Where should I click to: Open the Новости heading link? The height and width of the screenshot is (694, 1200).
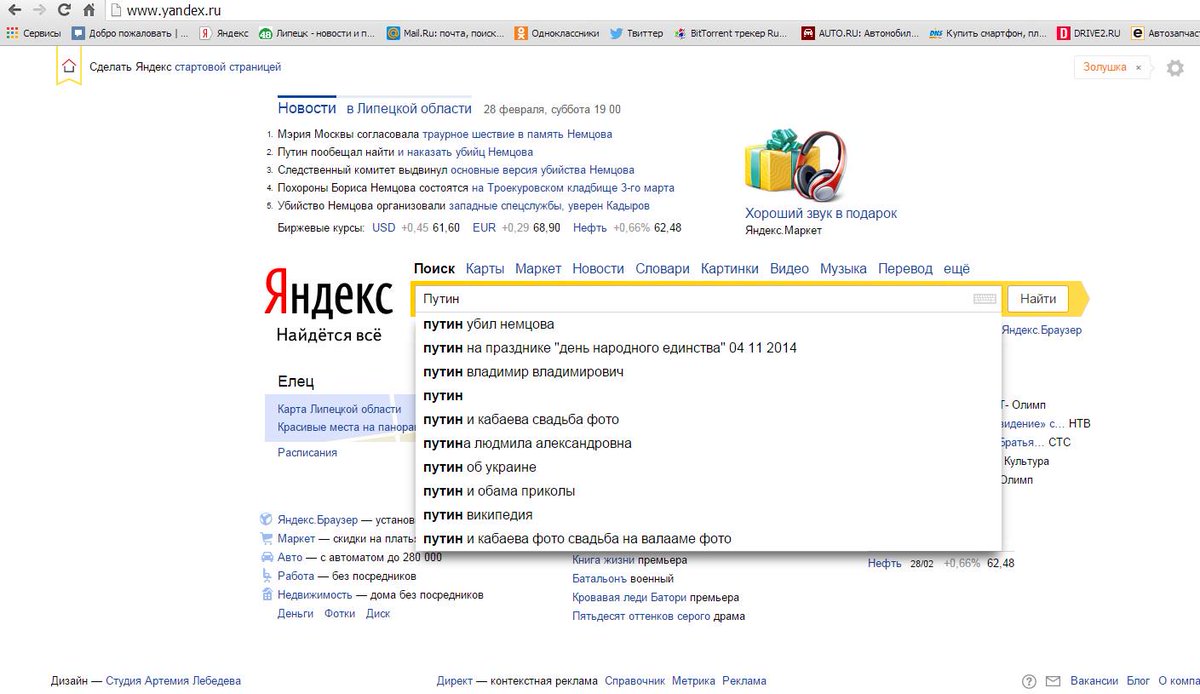pos(307,108)
